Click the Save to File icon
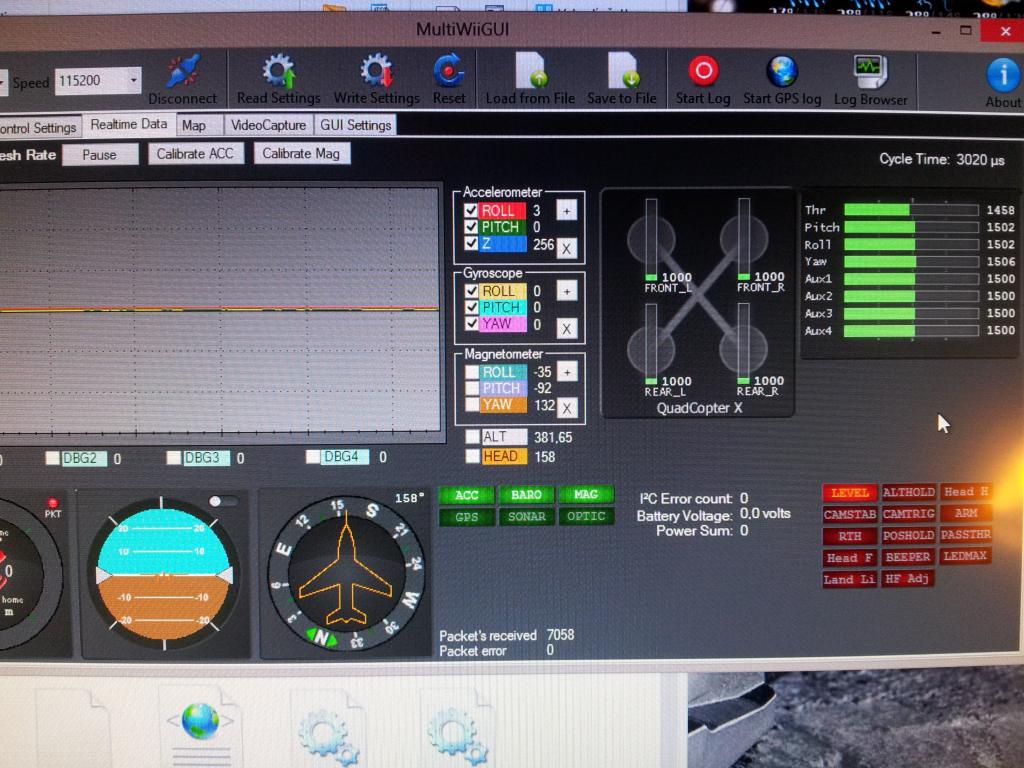Viewport: 1024px width, 768px height. 622,72
